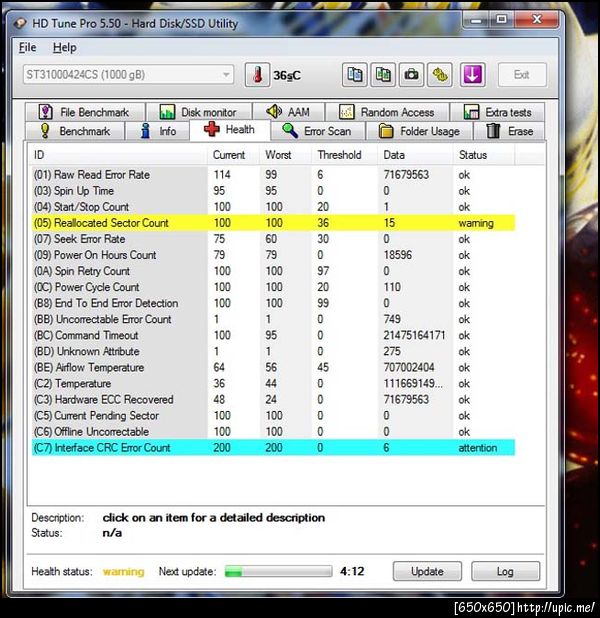Image resolution: width=600 pixels, height=618 pixels.
Task: Click the data value 21475164171
Action: pyautogui.click(x=414, y=335)
